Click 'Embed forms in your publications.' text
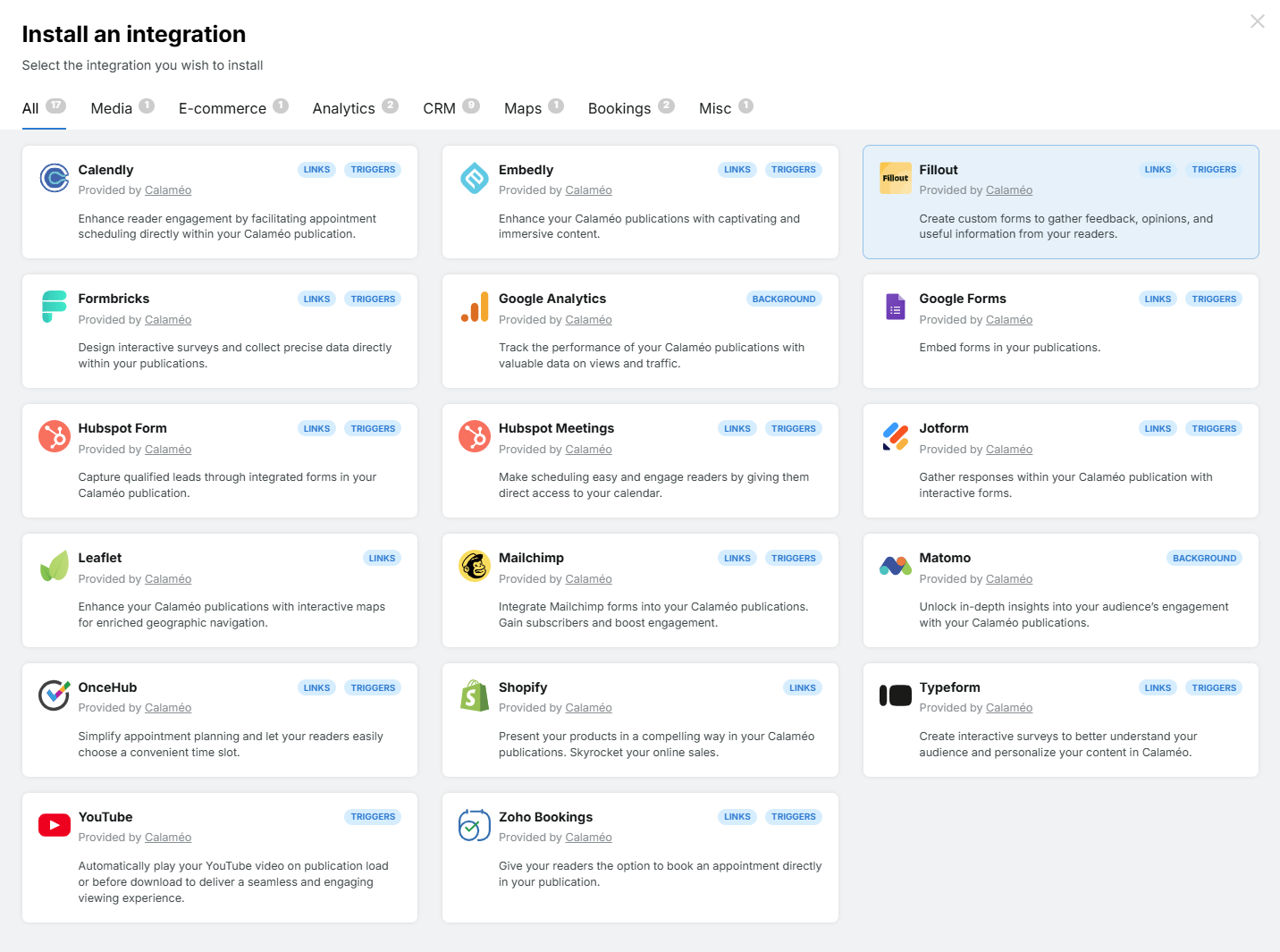1280x952 pixels. pyautogui.click(x=1010, y=348)
